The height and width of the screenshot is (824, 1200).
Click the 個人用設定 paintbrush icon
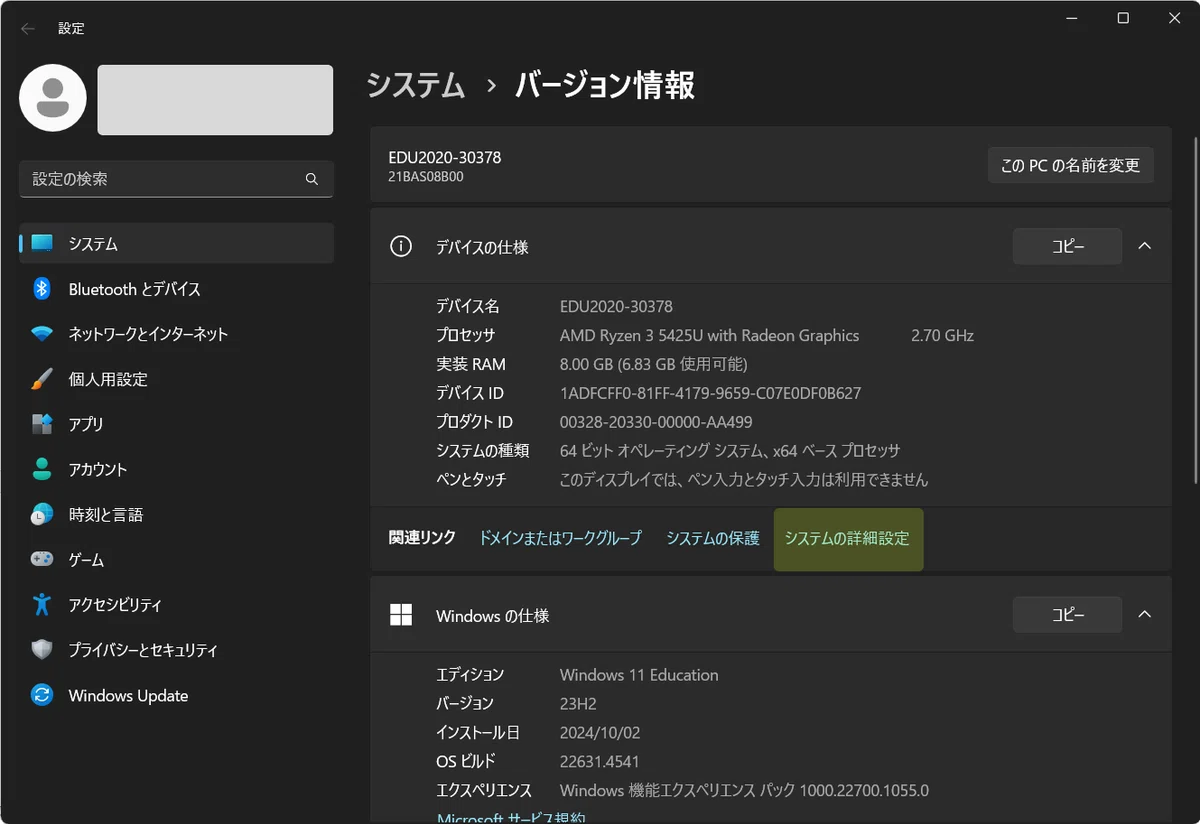tap(42, 379)
